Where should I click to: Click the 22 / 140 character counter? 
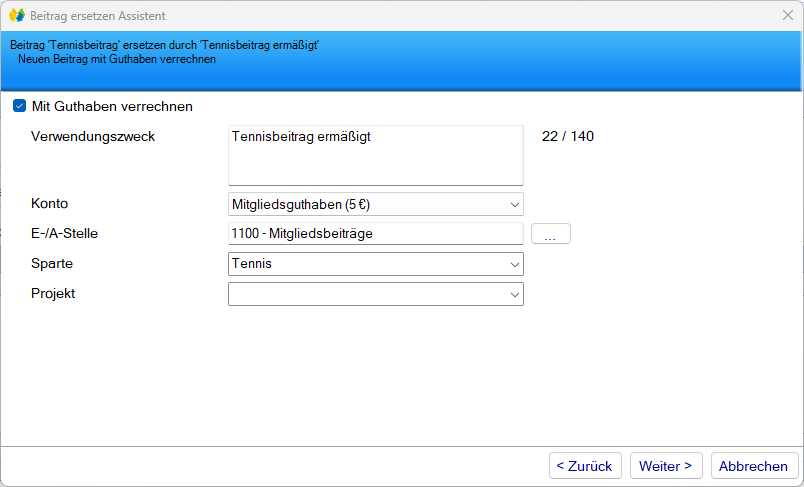click(x=567, y=136)
